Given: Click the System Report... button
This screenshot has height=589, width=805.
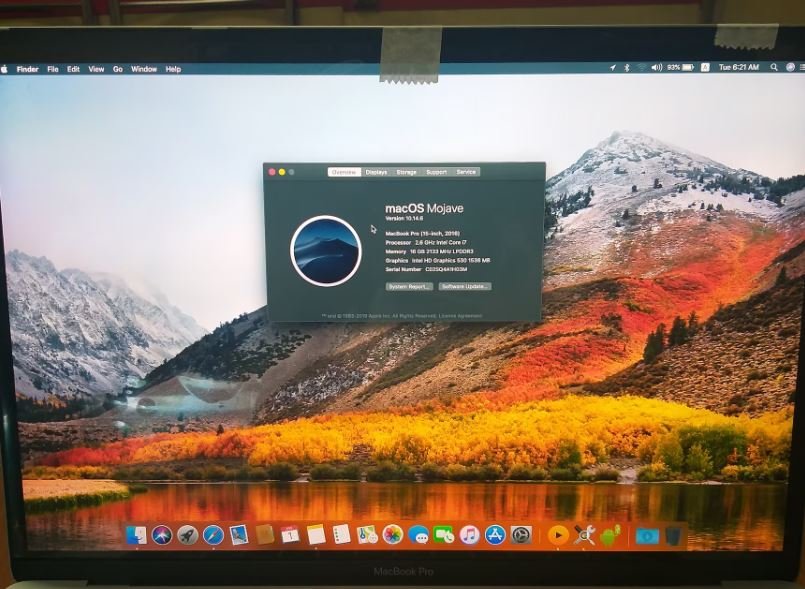Looking at the screenshot, I should click(409, 287).
